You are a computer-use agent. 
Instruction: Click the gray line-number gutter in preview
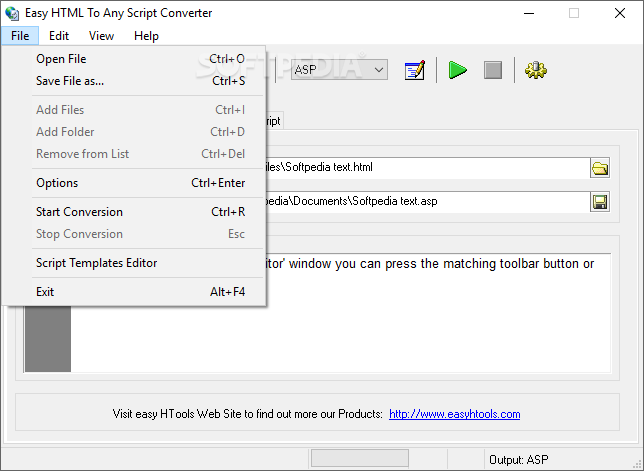pos(48,339)
